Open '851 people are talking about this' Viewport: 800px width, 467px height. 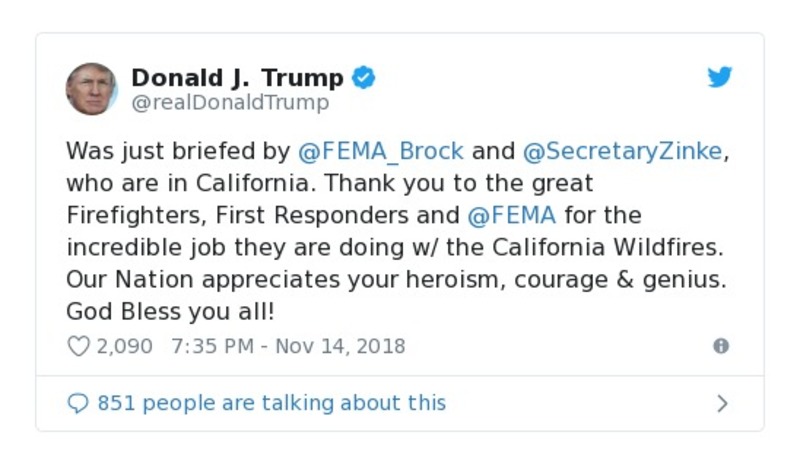click(x=271, y=403)
